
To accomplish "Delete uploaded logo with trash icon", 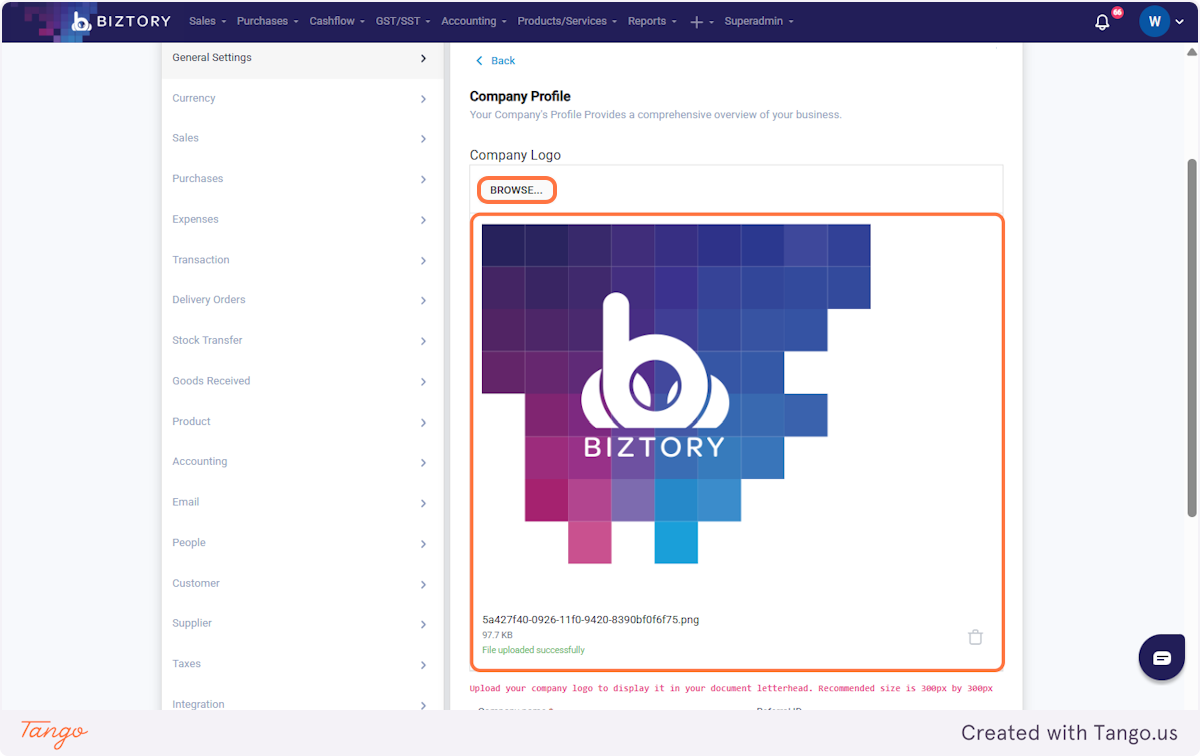I will click(975, 637).
